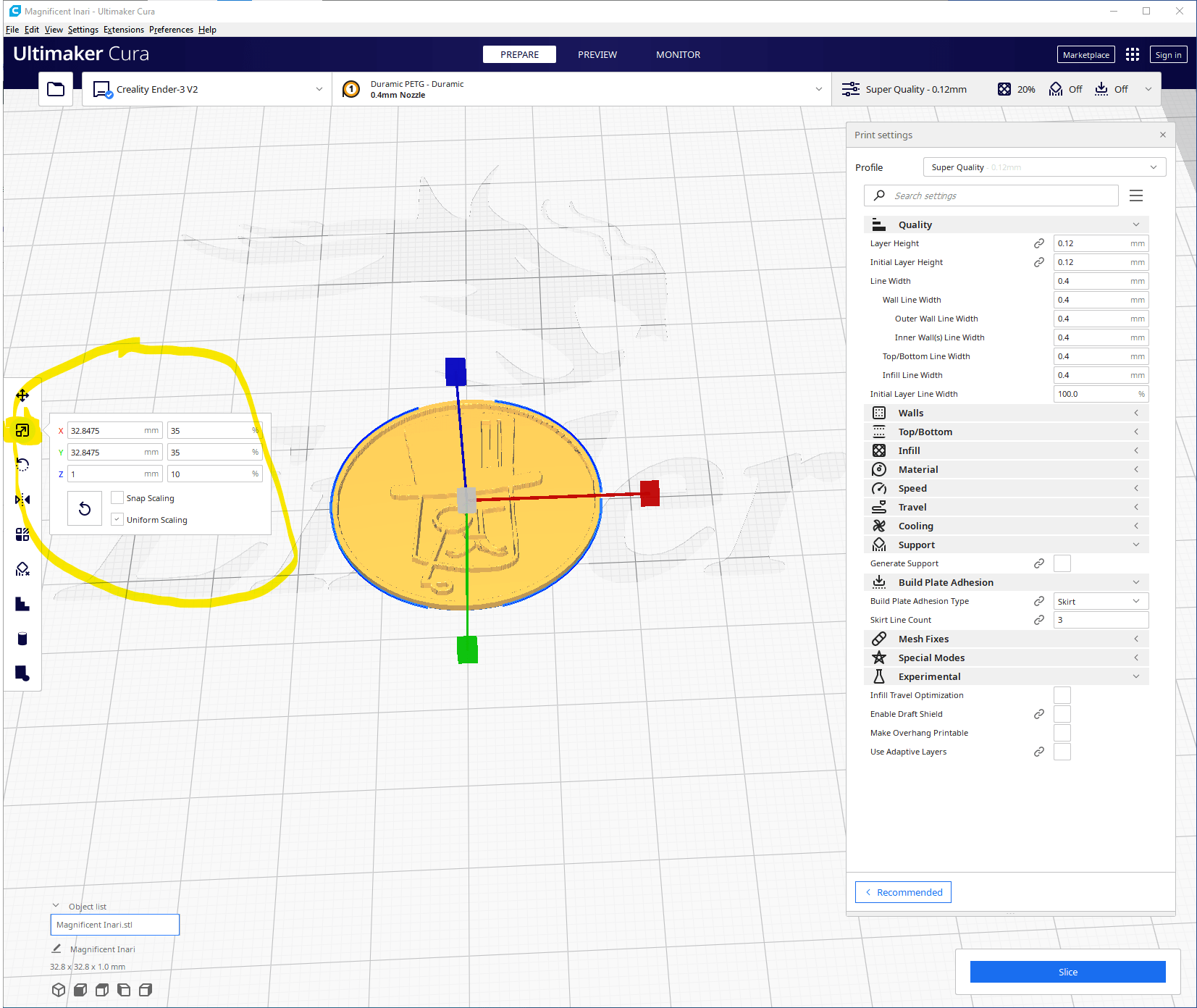
Task: Switch to the PREVIEW tab
Action: pyautogui.click(x=597, y=55)
